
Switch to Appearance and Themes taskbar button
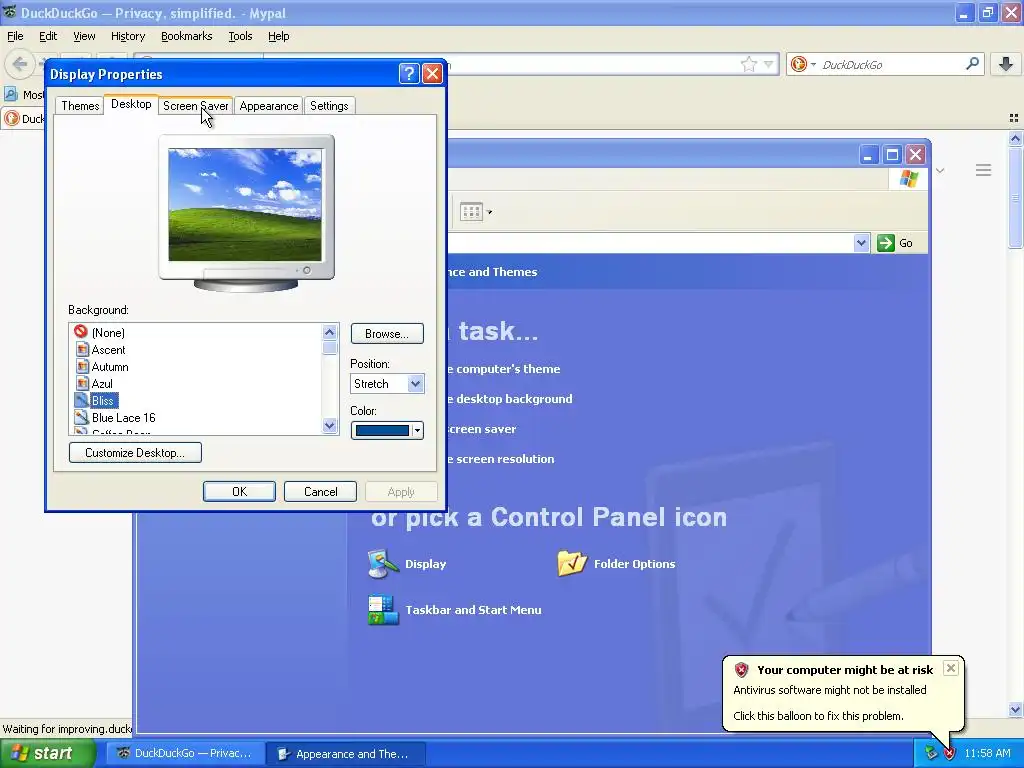[346, 753]
